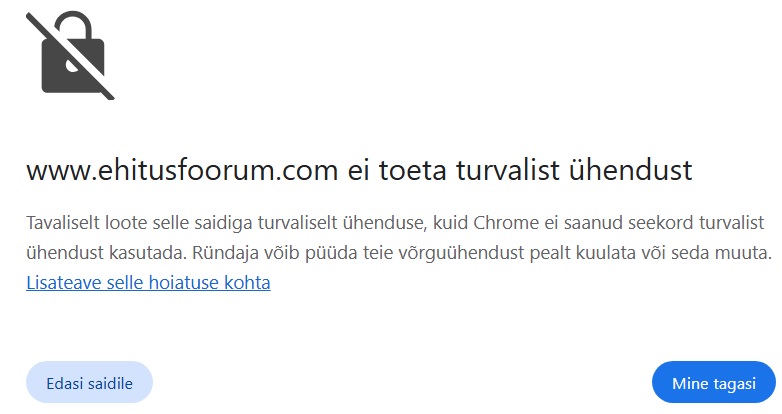
Task: Click the shackle of the padlock icon
Action: click(x=72, y=32)
